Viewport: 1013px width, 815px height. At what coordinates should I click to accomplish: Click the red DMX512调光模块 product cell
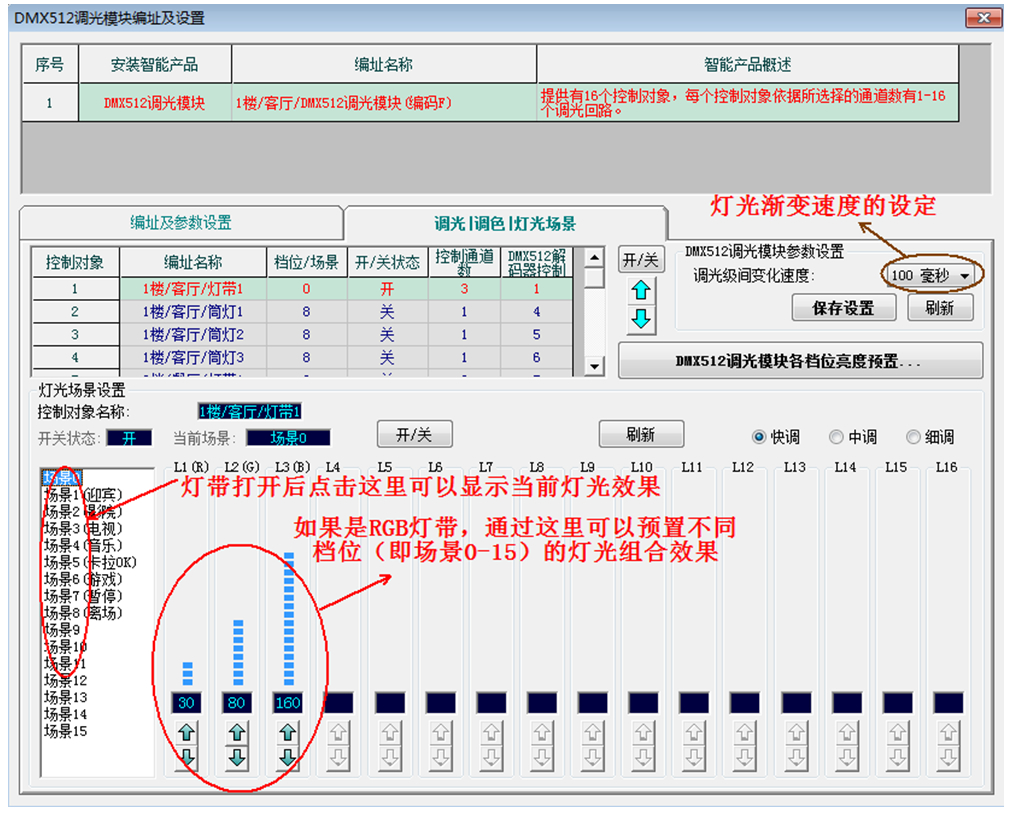tap(154, 103)
